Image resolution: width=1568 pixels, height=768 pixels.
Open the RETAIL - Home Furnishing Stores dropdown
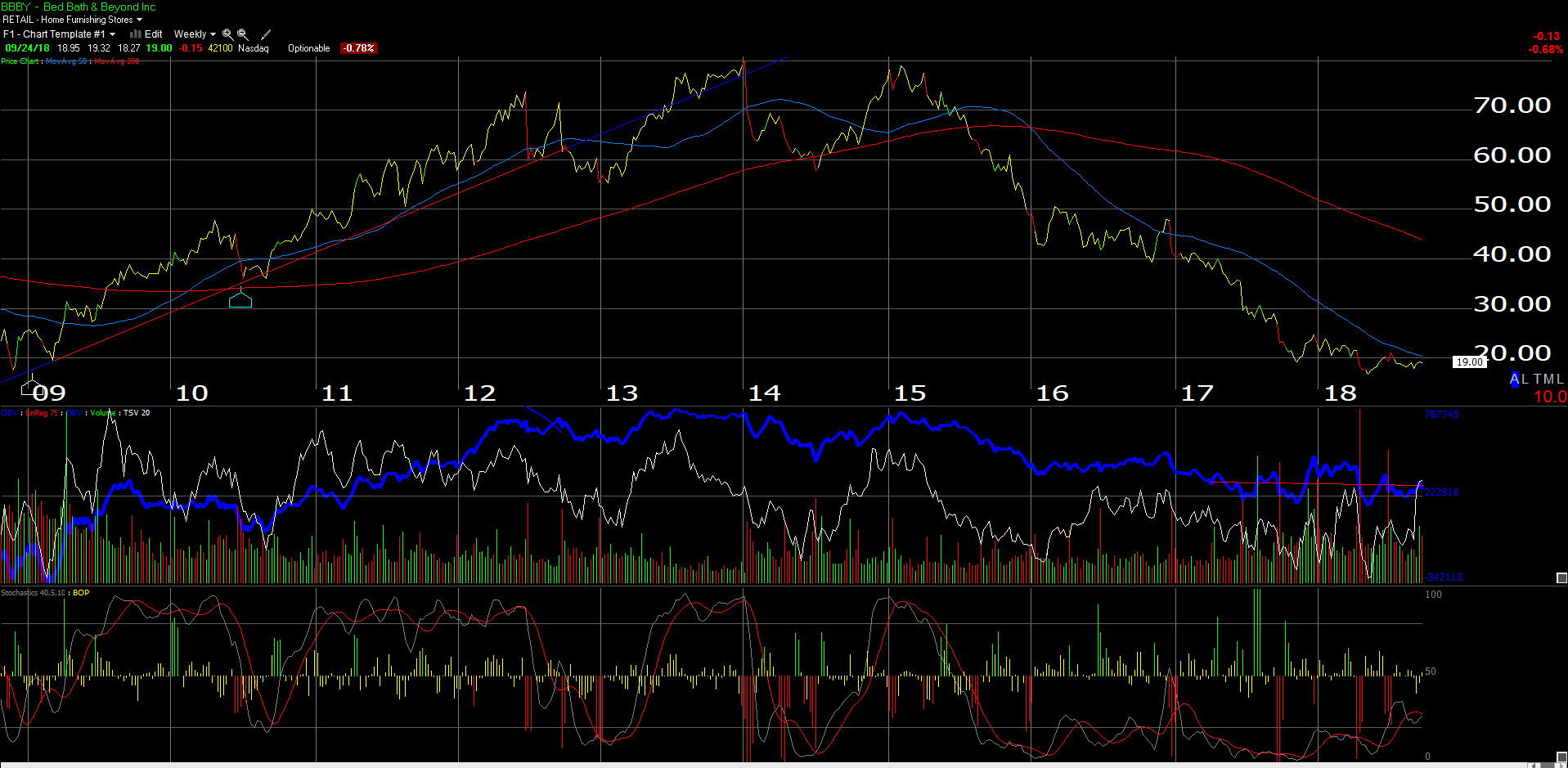point(73,20)
